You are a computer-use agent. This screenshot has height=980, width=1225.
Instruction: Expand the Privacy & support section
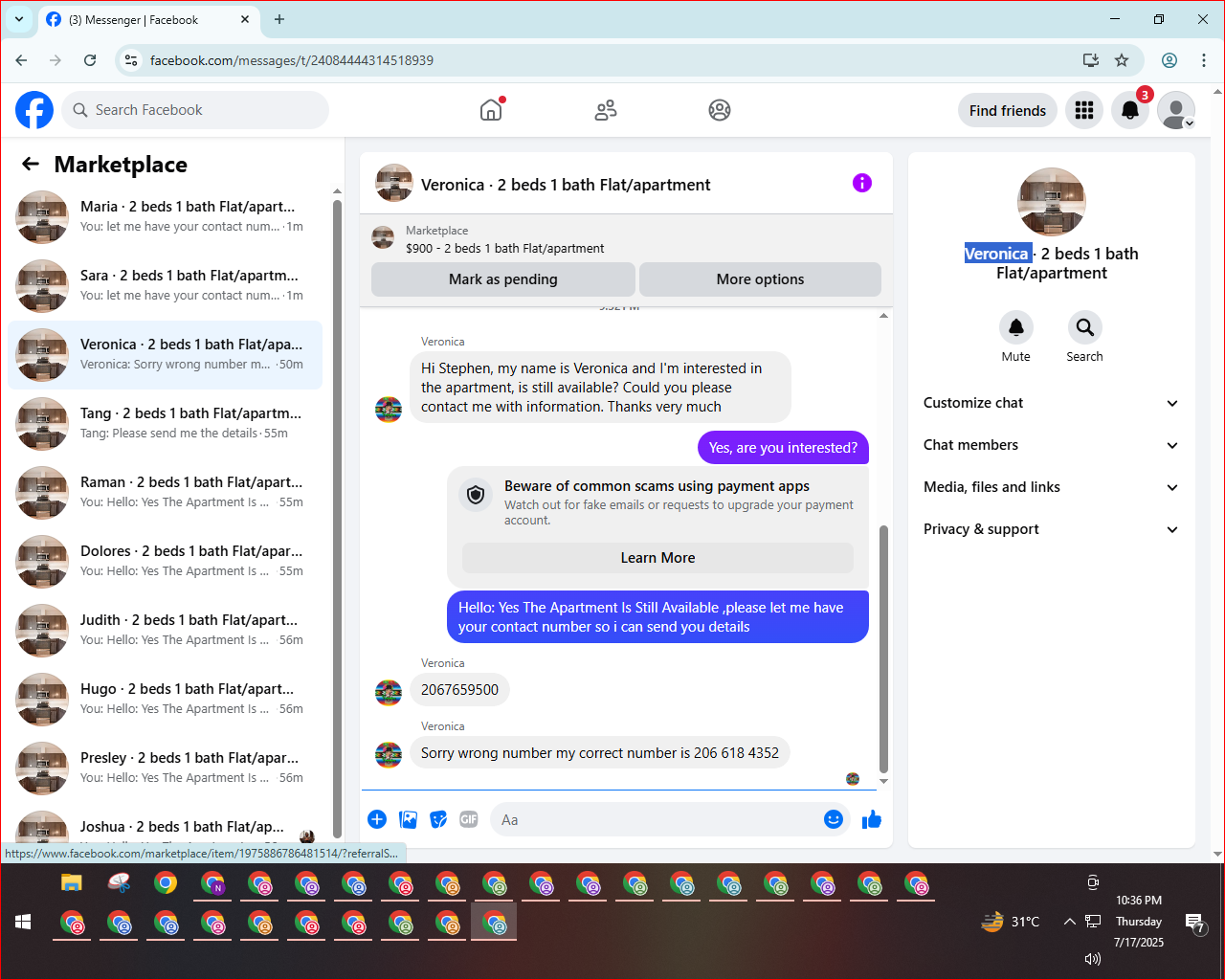[1052, 529]
